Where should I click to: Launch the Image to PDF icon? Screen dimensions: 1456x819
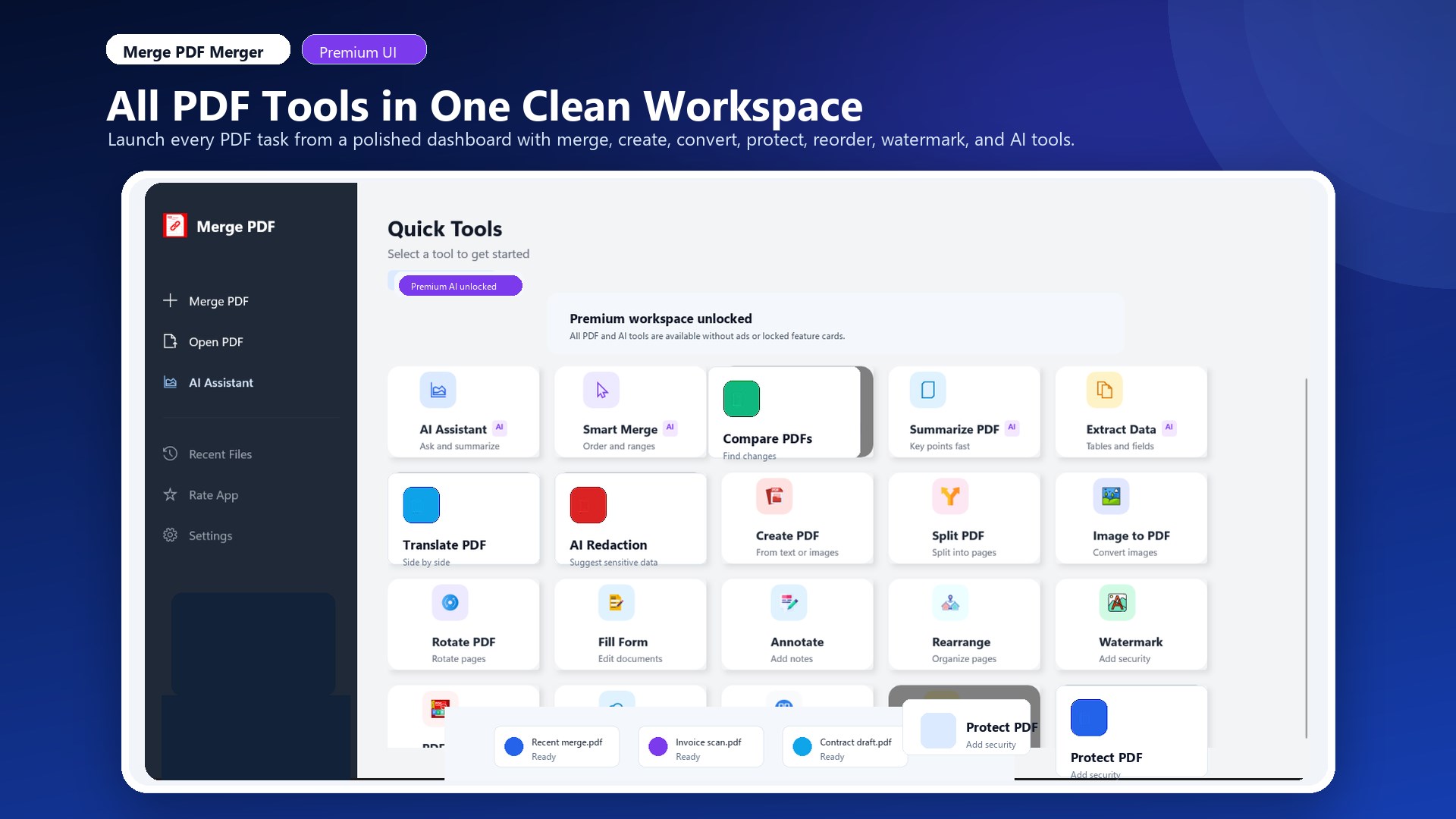(1111, 496)
